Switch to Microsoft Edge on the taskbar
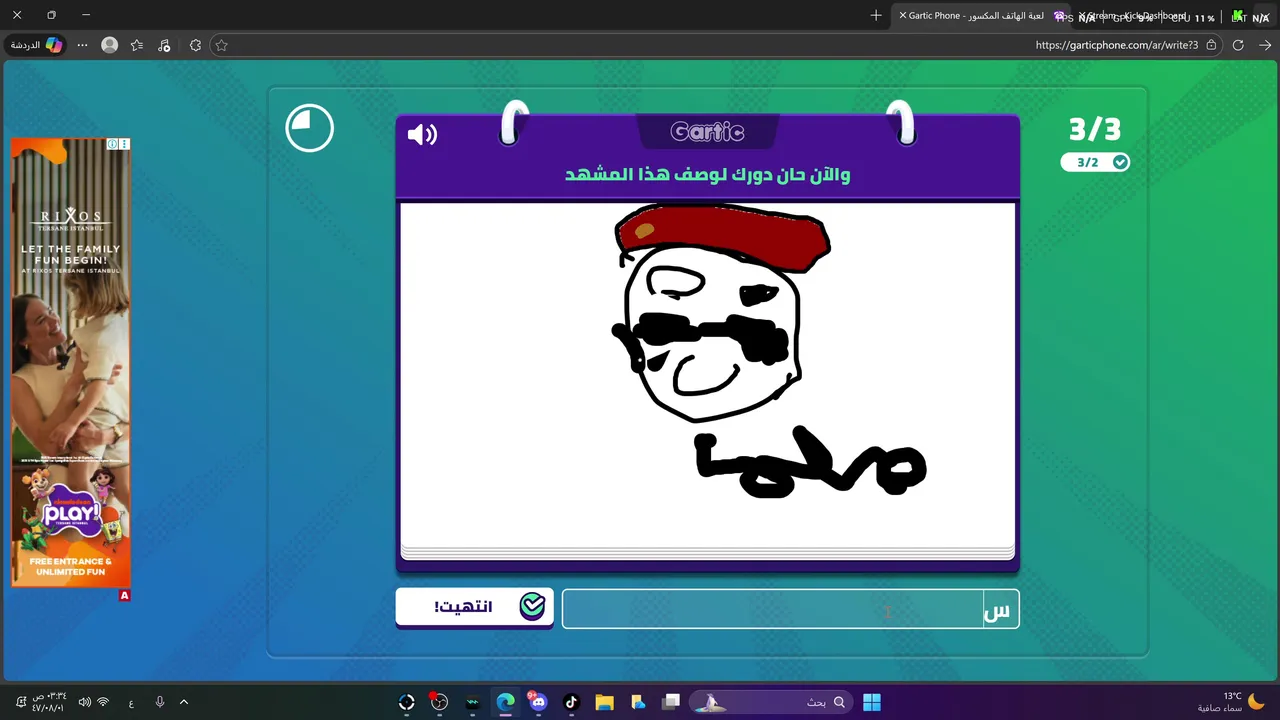The width and height of the screenshot is (1280, 720). tap(506, 702)
